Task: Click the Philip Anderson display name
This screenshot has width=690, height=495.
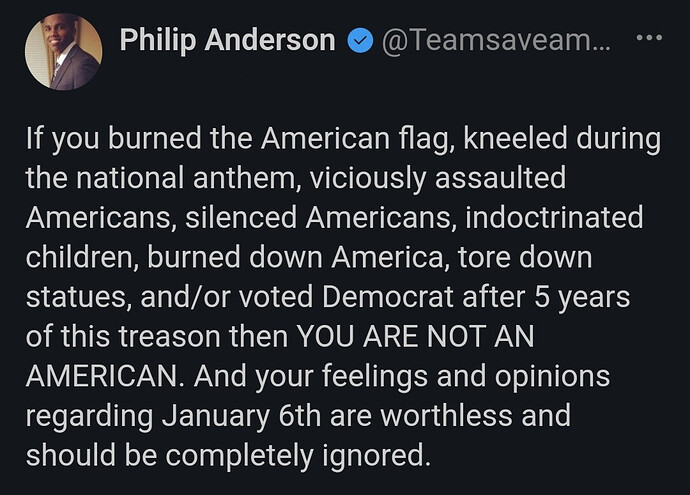Action: pyautogui.click(x=228, y=40)
